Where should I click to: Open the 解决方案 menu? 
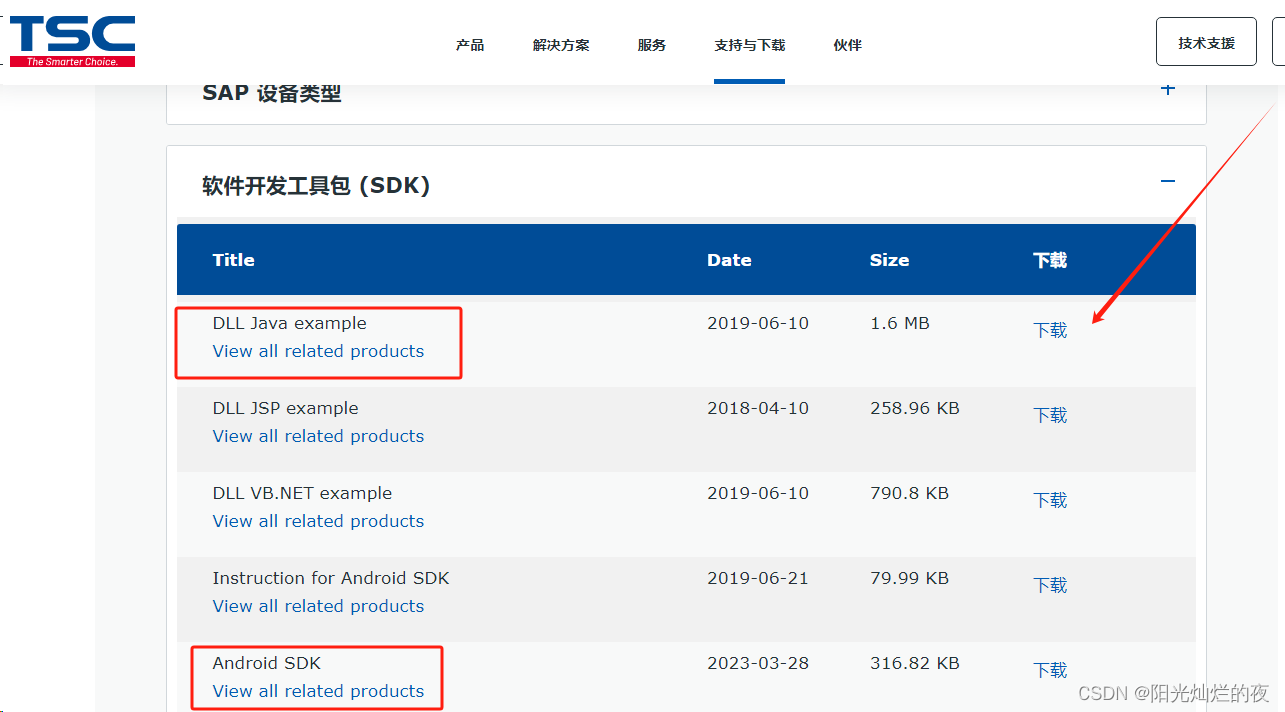click(561, 44)
